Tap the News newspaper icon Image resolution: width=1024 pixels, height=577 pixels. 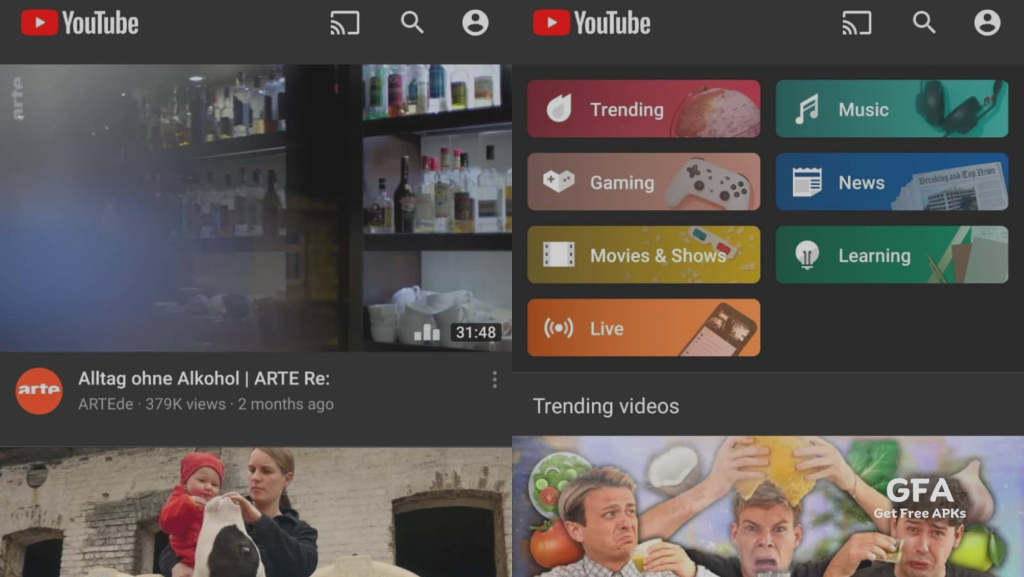click(x=807, y=182)
